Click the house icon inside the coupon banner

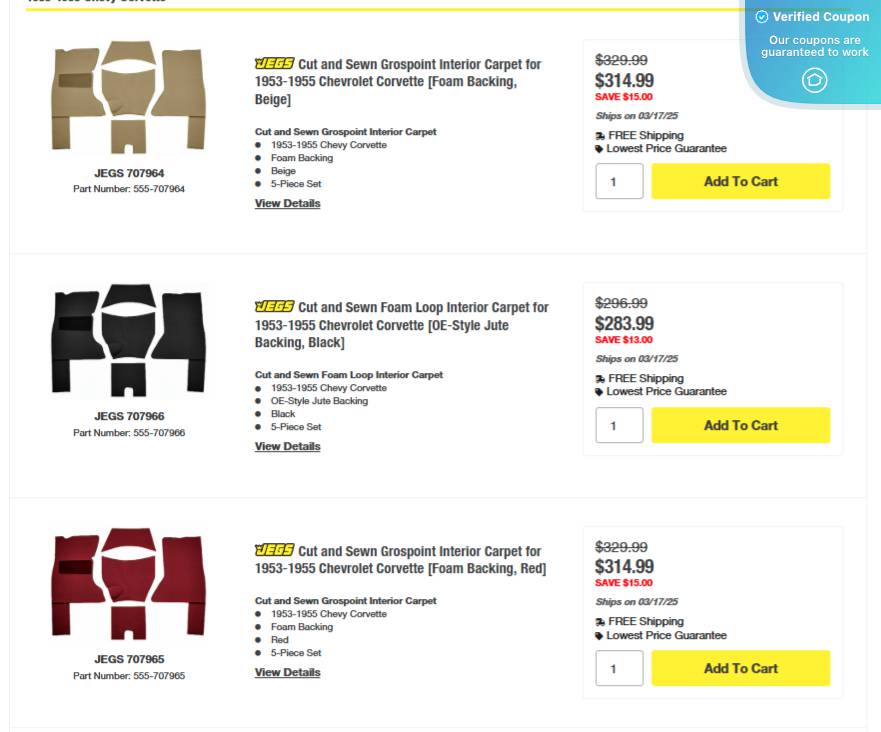[814, 79]
